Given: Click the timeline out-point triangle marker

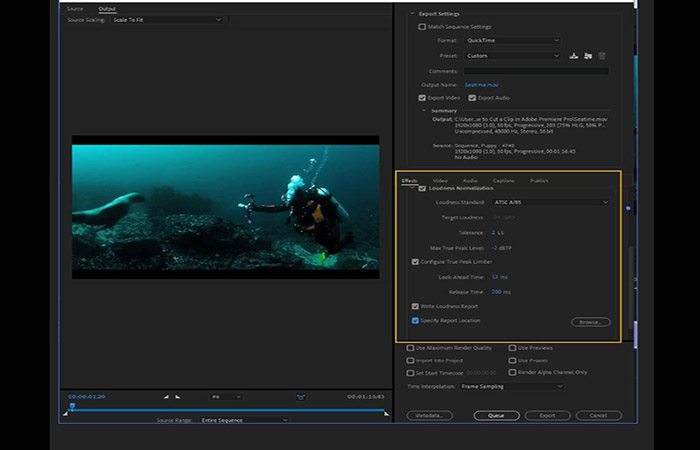Looking at the screenshot, I should pos(386,414).
